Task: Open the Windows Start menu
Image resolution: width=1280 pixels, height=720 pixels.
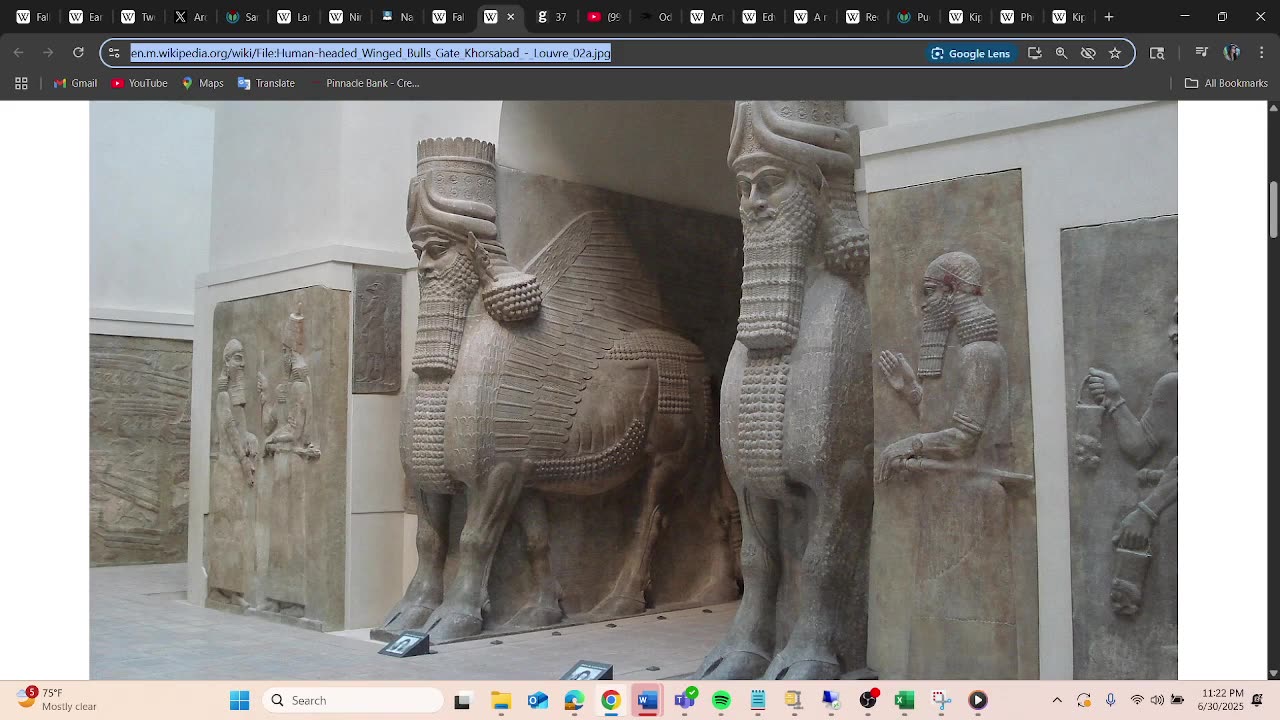Action: pos(240,700)
